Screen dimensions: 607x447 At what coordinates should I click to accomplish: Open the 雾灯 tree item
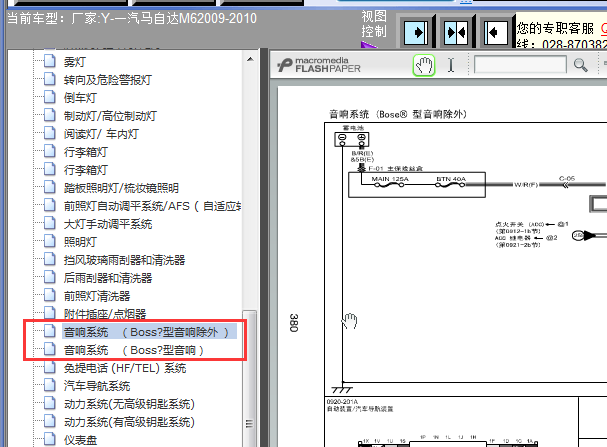75,62
